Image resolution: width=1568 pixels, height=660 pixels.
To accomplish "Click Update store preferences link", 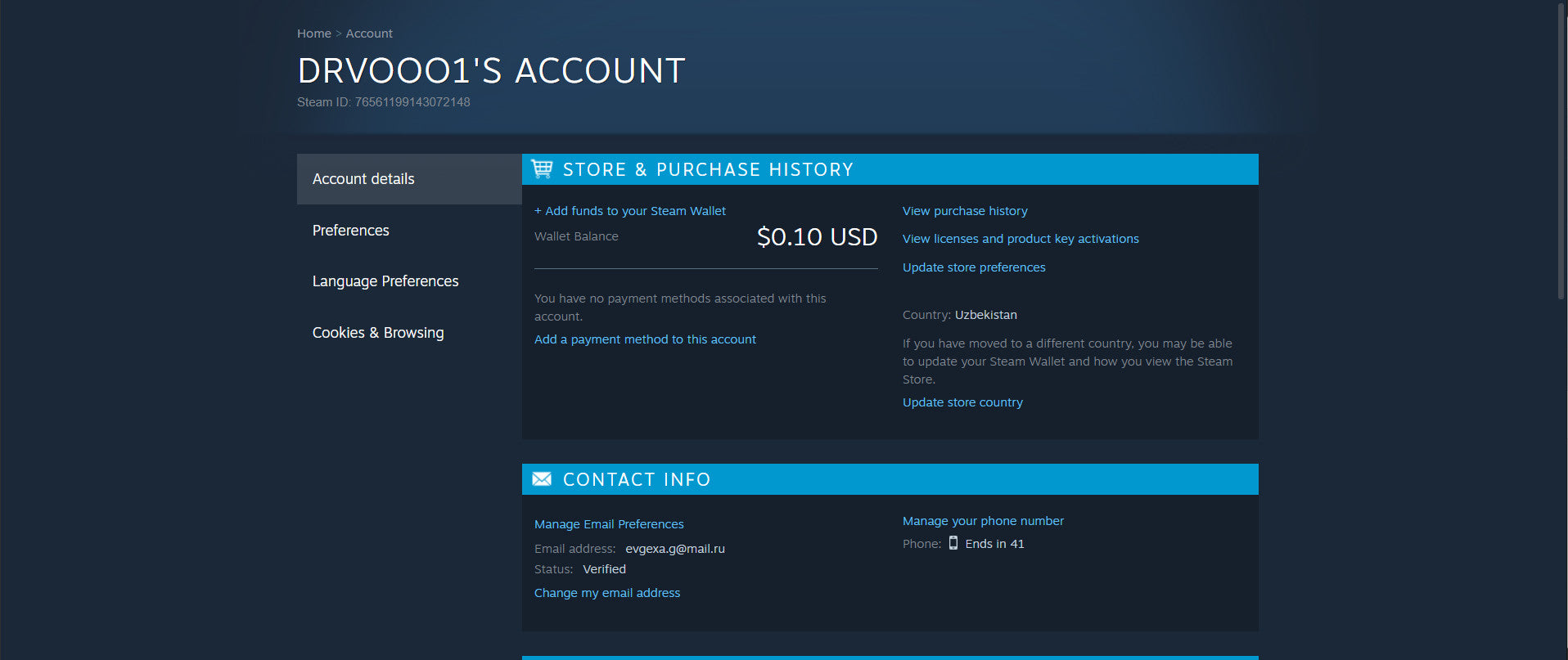I will click(x=974, y=267).
